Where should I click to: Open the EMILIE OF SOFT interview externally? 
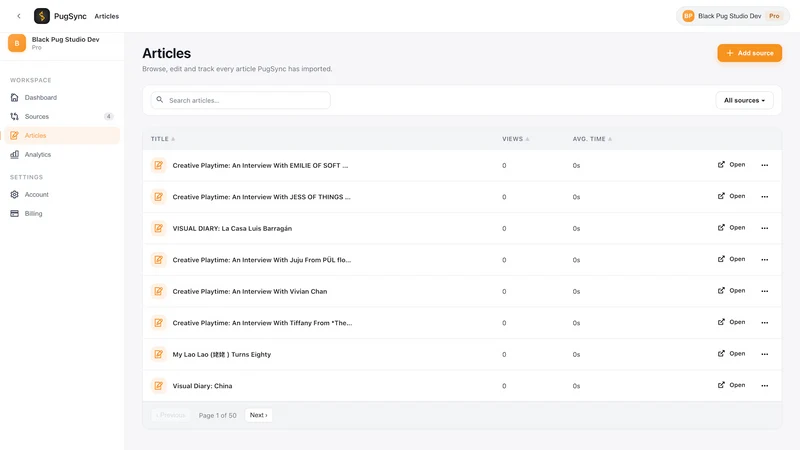[732, 165]
